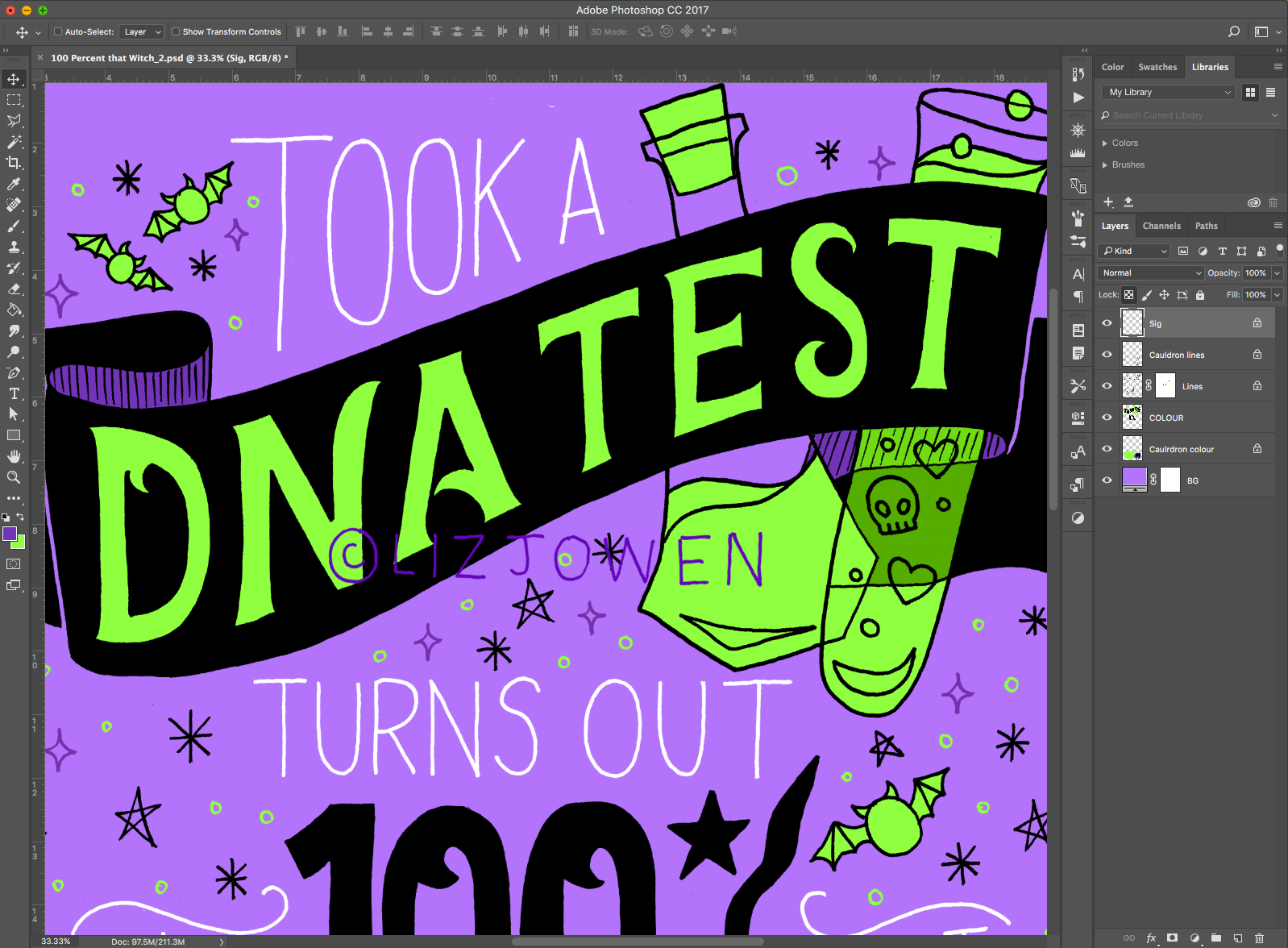Hide the Caulrdron colour layer
Image resolution: width=1288 pixels, height=948 pixels.
[x=1107, y=449]
